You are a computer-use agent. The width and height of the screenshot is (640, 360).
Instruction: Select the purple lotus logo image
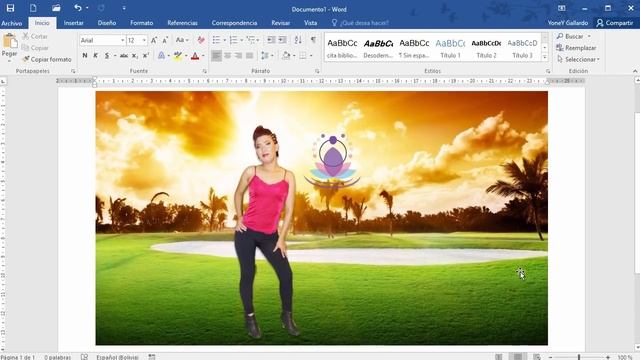pyautogui.click(x=333, y=160)
